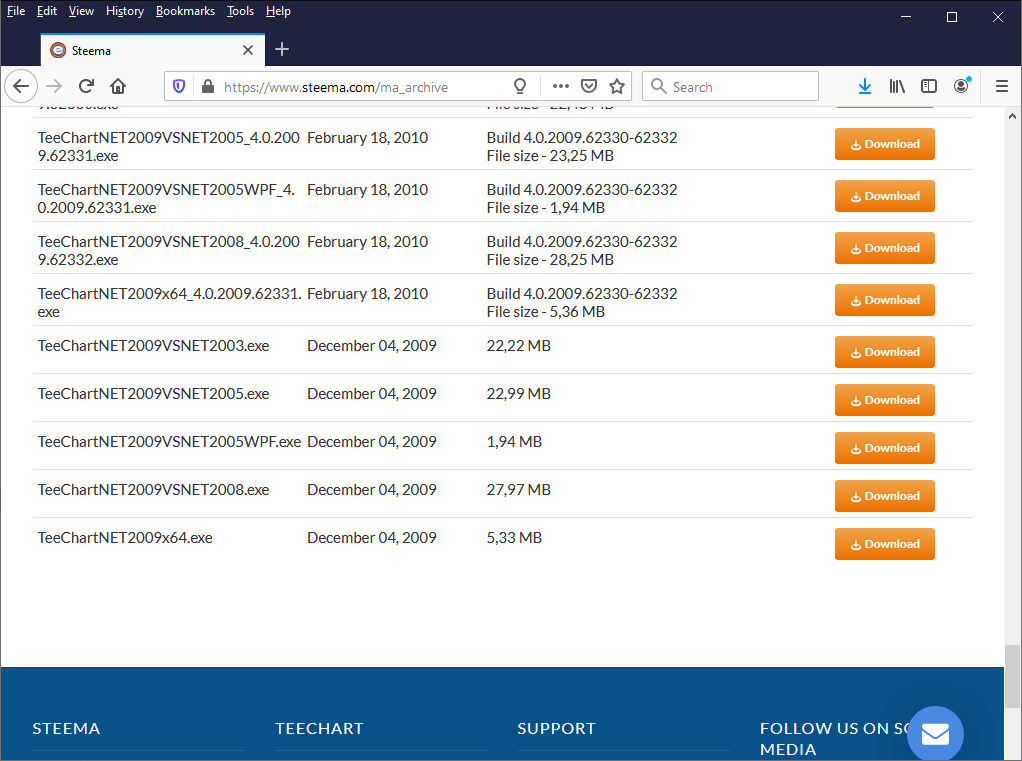Click File size - 5,36 MB text

pyautogui.click(x=546, y=312)
